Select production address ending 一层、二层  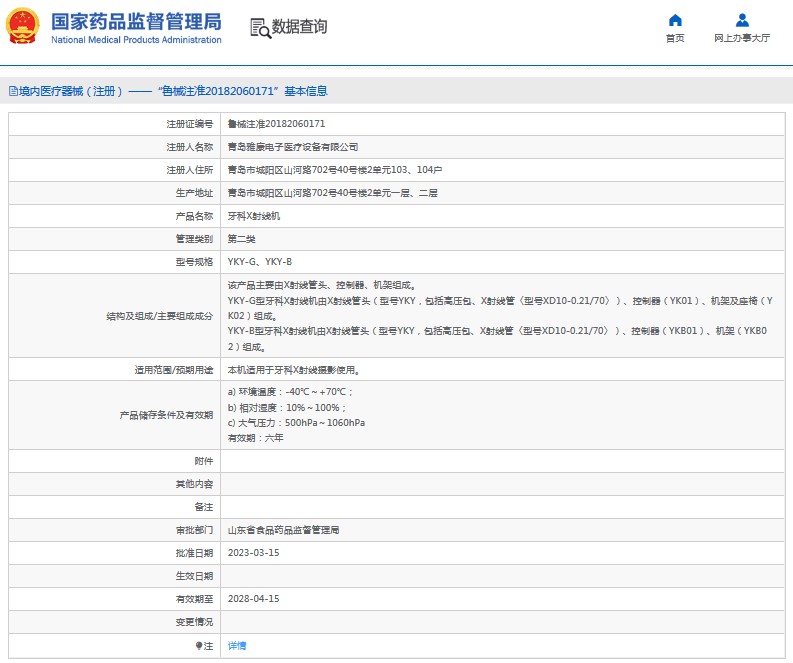click(332, 193)
